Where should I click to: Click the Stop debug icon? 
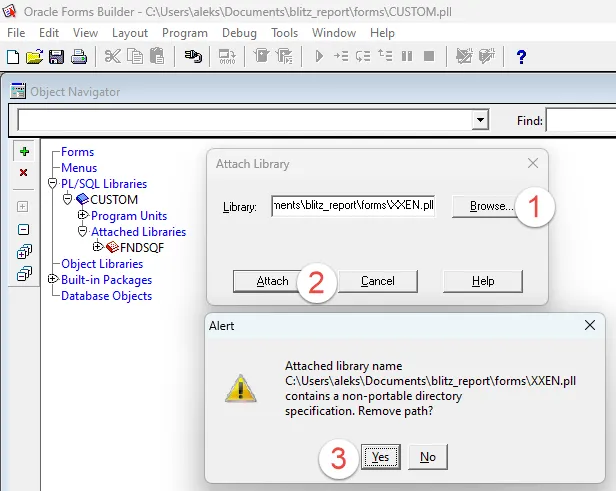pyautogui.click(x=429, y=57)
